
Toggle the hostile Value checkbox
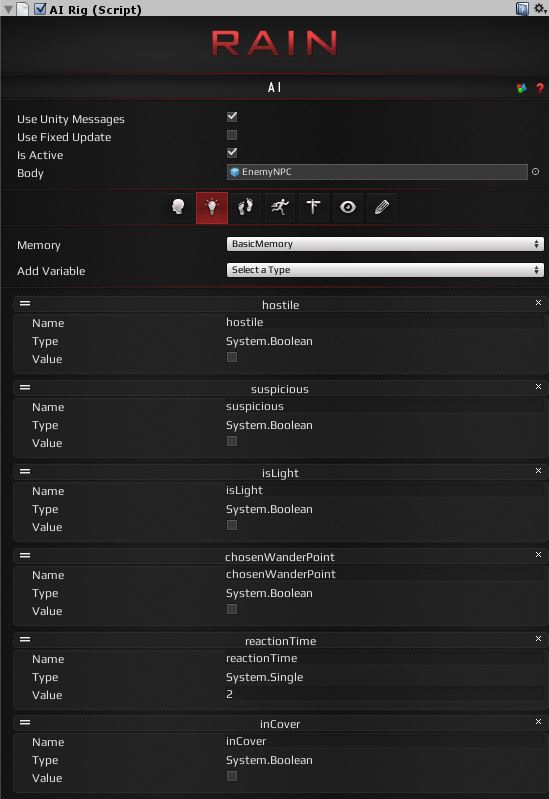[x=232, y=357]
